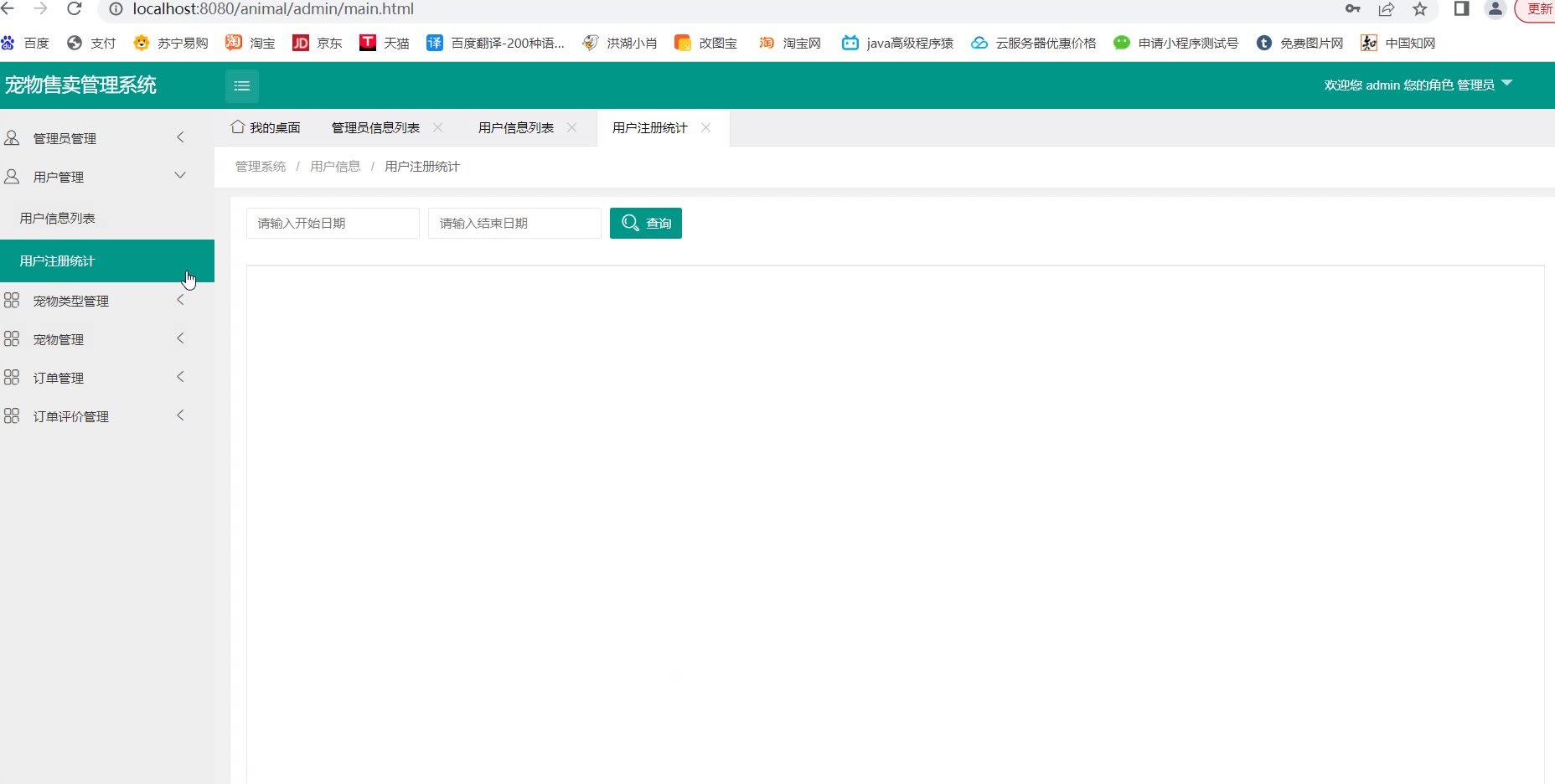Open the 淘宝 bookmark link
Image resolution: width=1555 pixels, height=784 pixels.
251,43
